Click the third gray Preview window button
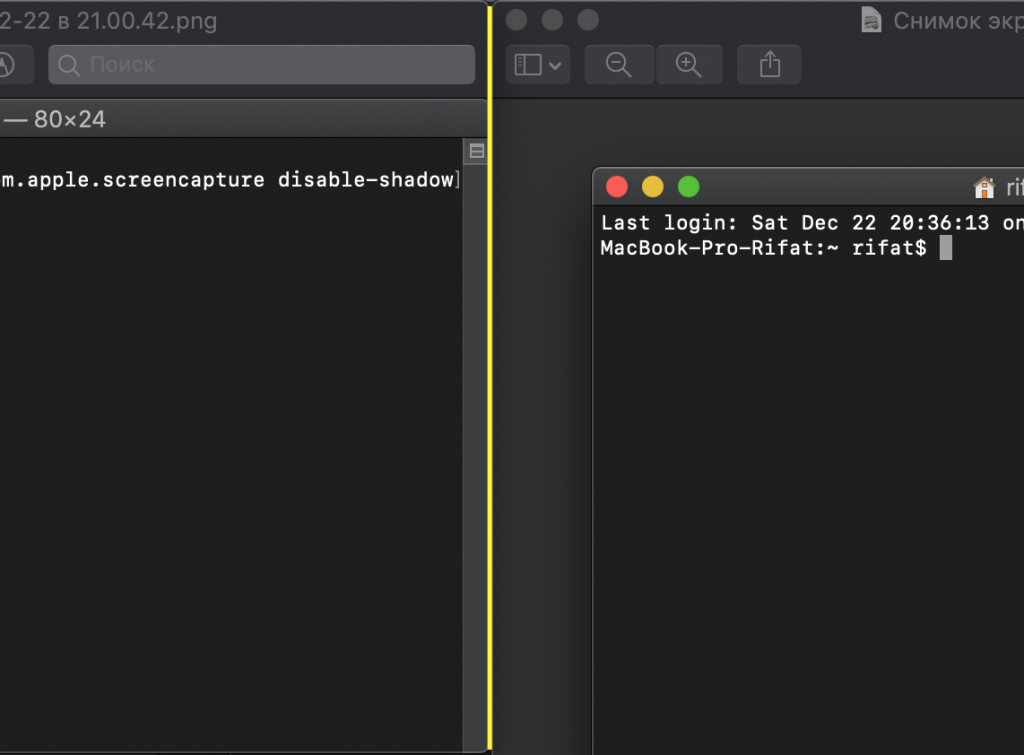Image resolution: width=1024 pixels, height=755 pixels. click(588, 20)
